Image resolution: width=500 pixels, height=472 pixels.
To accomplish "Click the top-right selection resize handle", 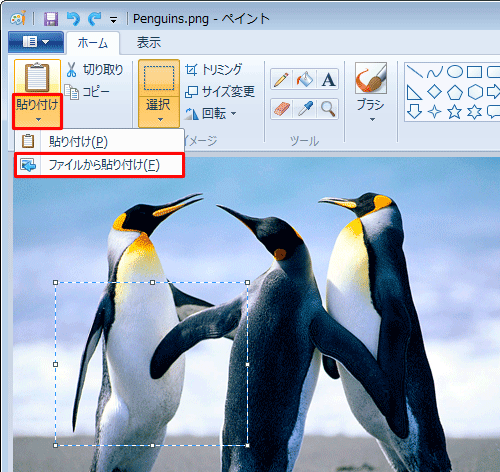I will point(247,283).
